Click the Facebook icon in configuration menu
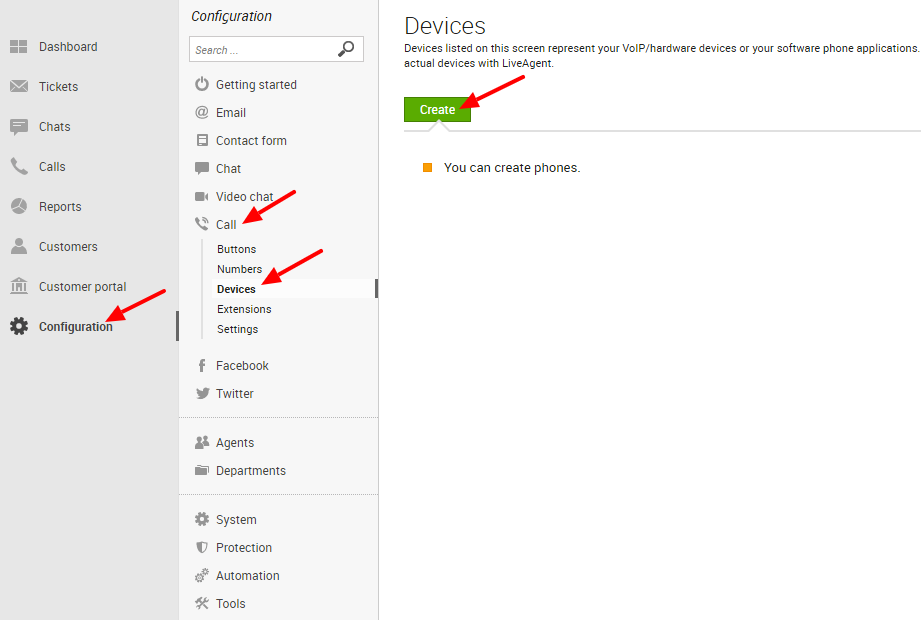The image size is (921, 620). point(201,366)
